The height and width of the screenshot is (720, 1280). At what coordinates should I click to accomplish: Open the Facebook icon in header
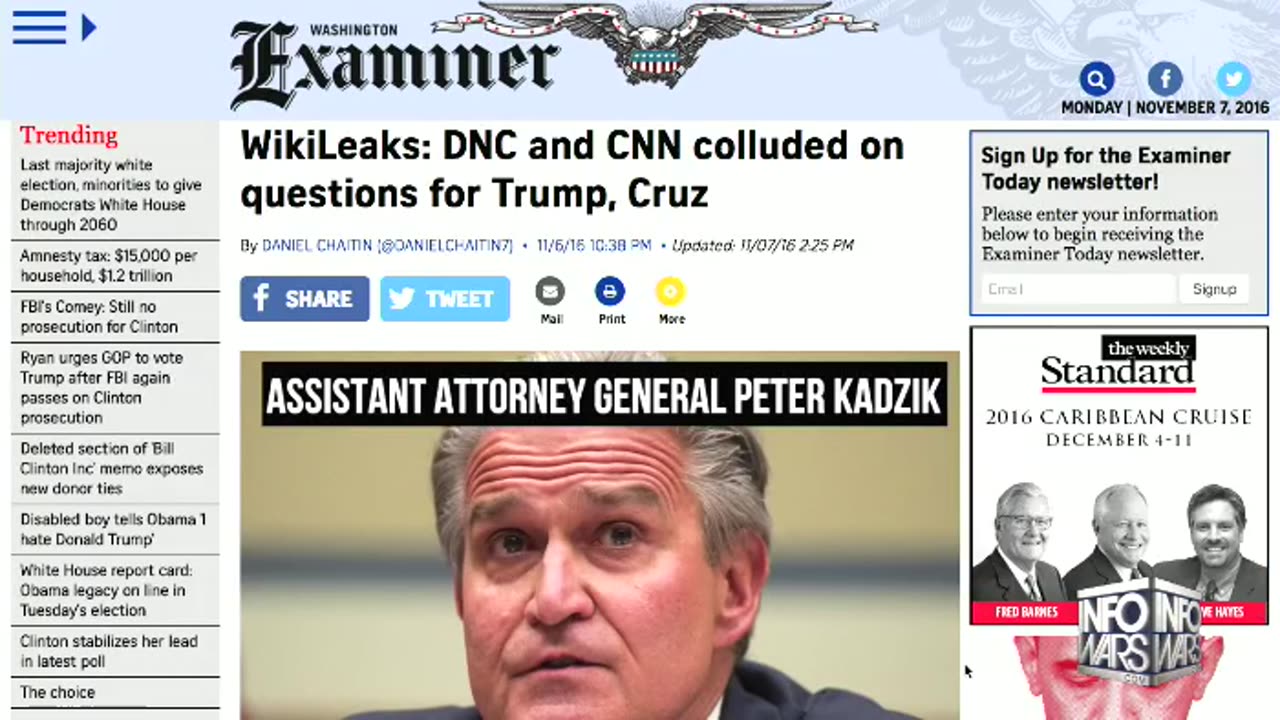point(1165,79)
